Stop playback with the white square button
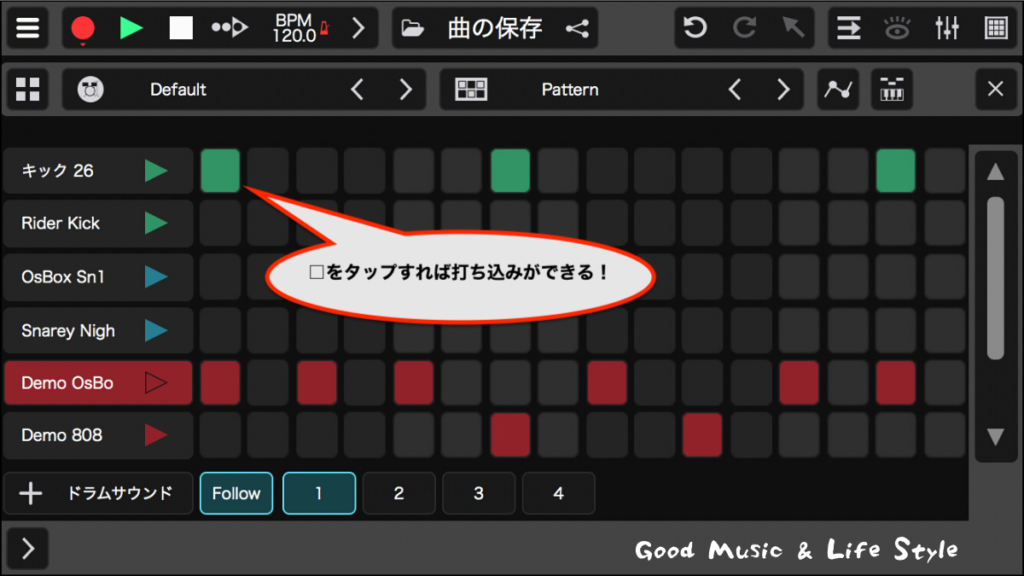This screenshot has width=1024, height=576. pyautogui.click(x=180, y=28)
